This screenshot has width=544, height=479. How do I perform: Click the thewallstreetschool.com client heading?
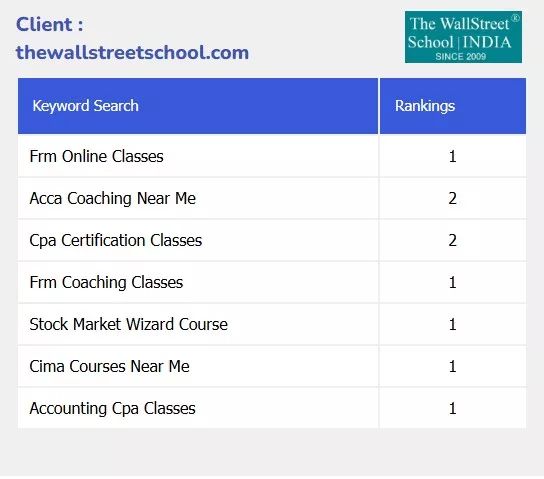[x=132, y=53]
